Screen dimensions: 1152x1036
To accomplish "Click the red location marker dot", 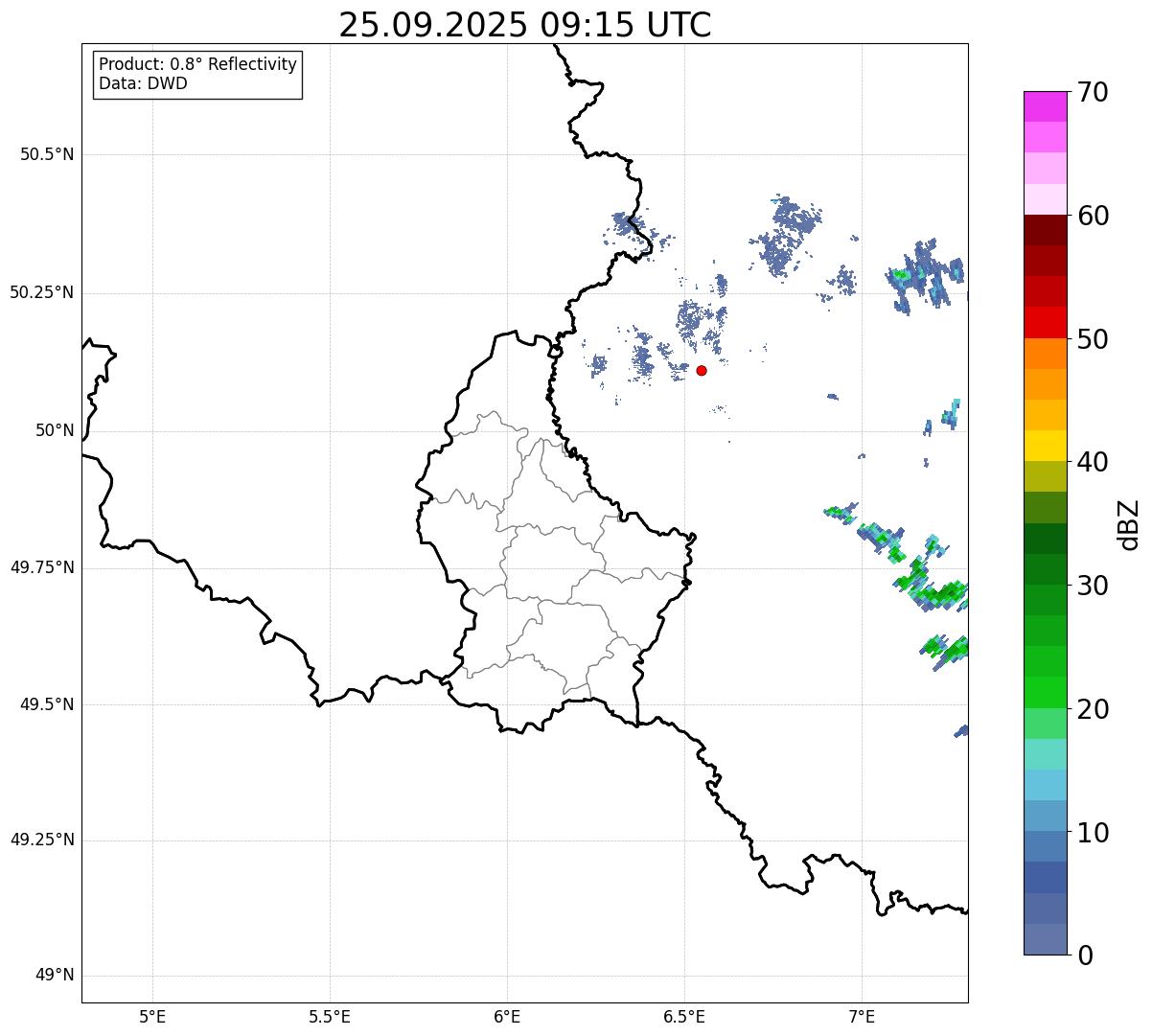I will pyautogui.click(x=702, y=370).
